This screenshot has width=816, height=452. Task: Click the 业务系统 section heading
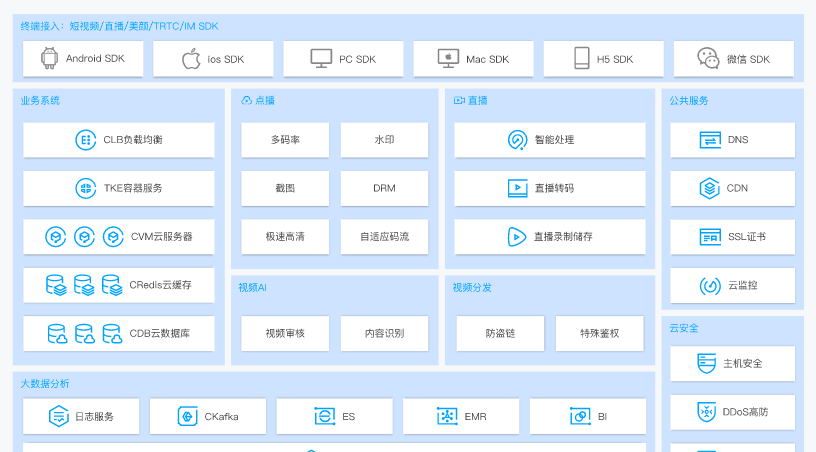[x=40, y=100]
